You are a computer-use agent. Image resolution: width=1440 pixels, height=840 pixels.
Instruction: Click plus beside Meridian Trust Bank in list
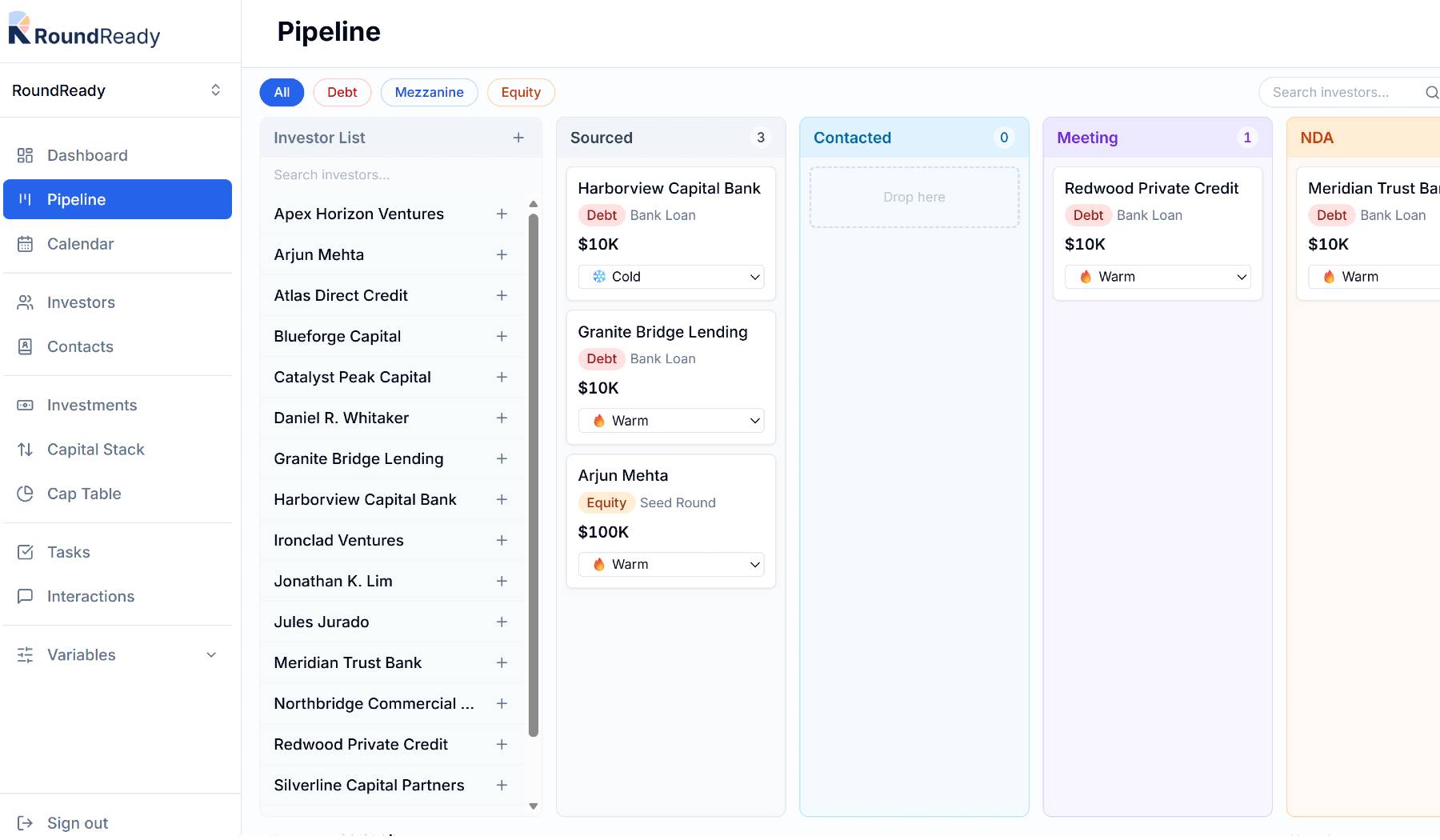click(502, 662)
